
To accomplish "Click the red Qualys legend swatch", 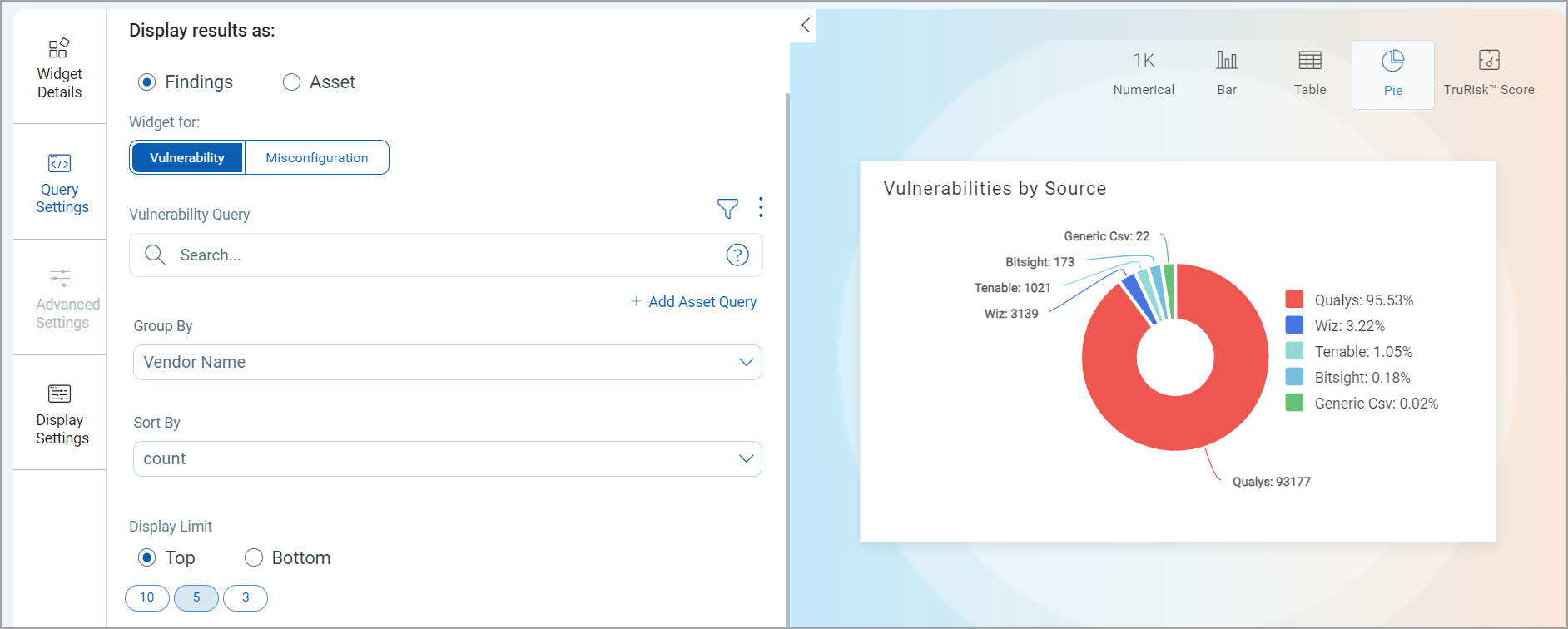I will [x=1294, y=300].
